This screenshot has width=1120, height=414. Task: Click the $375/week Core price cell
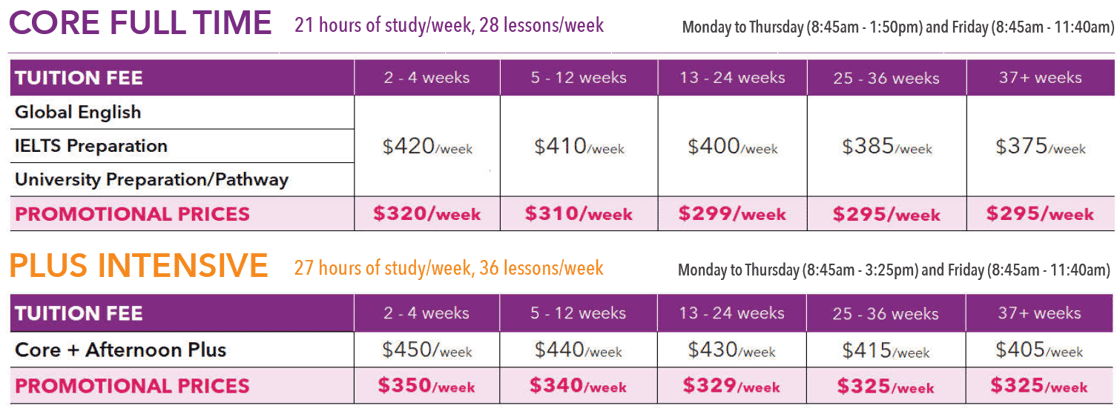coord(1041,147)
